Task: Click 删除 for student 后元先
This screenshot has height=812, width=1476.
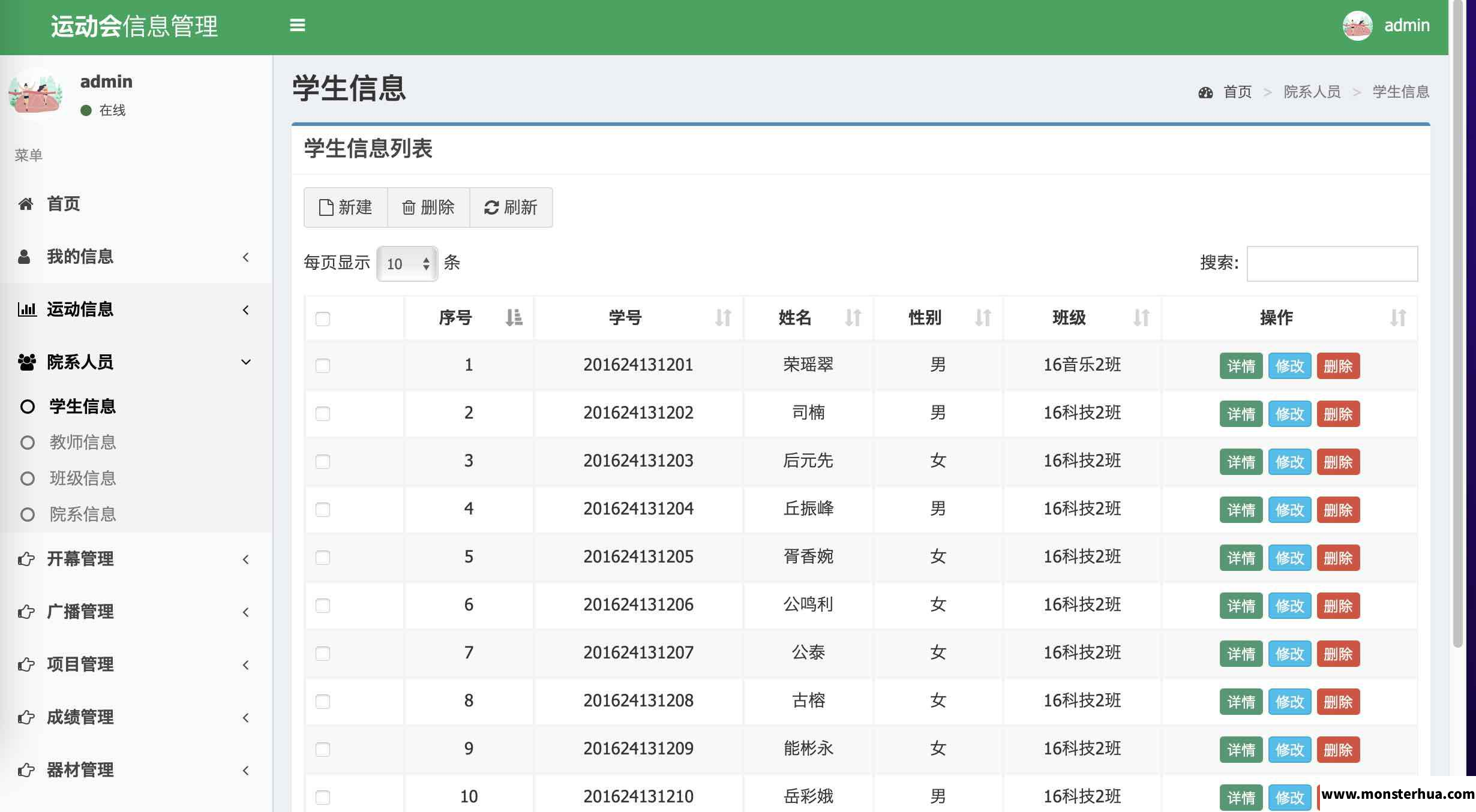Action: click(x=1338, y=462)
